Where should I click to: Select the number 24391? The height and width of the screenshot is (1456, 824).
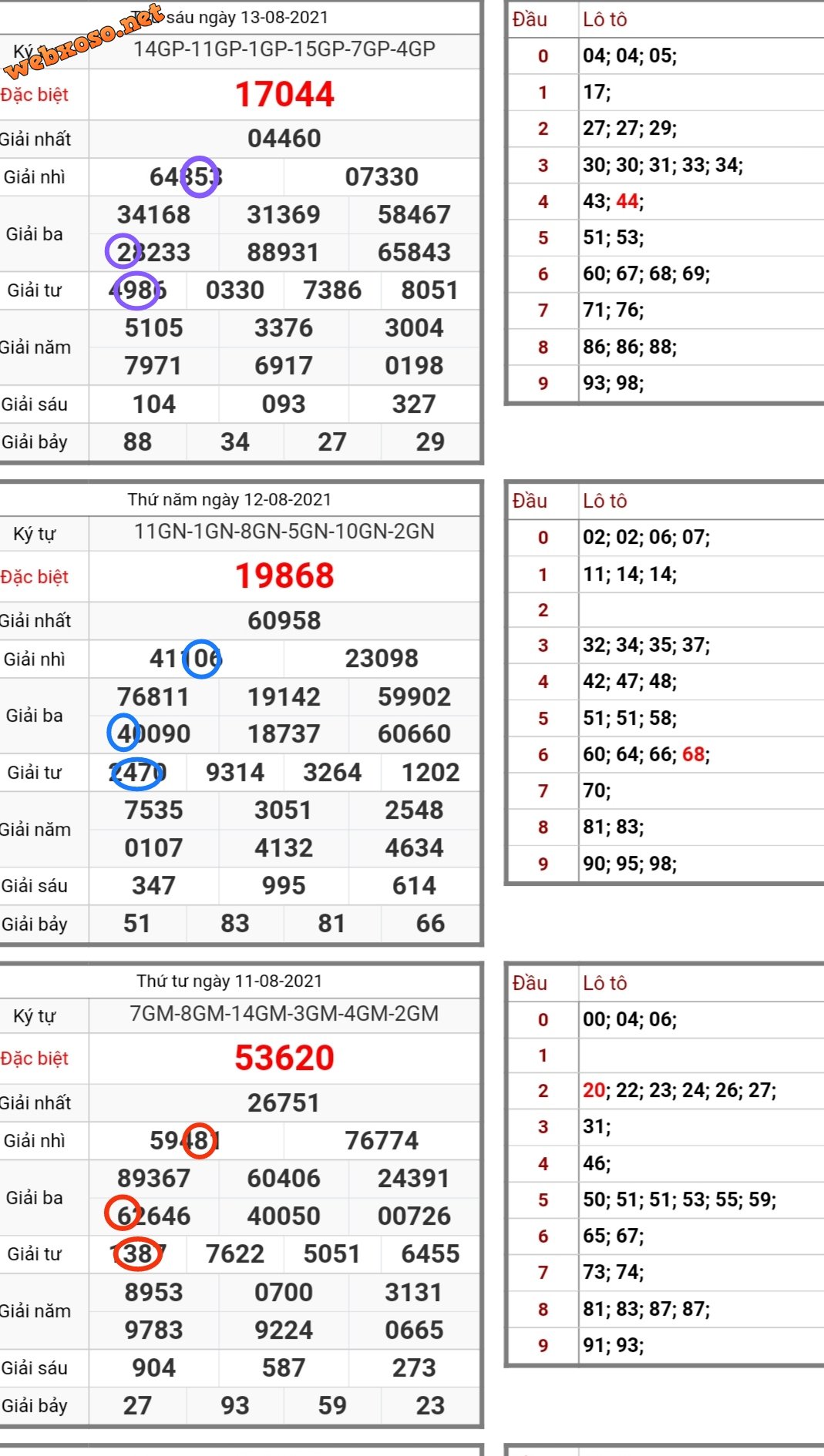point(414,1179)
